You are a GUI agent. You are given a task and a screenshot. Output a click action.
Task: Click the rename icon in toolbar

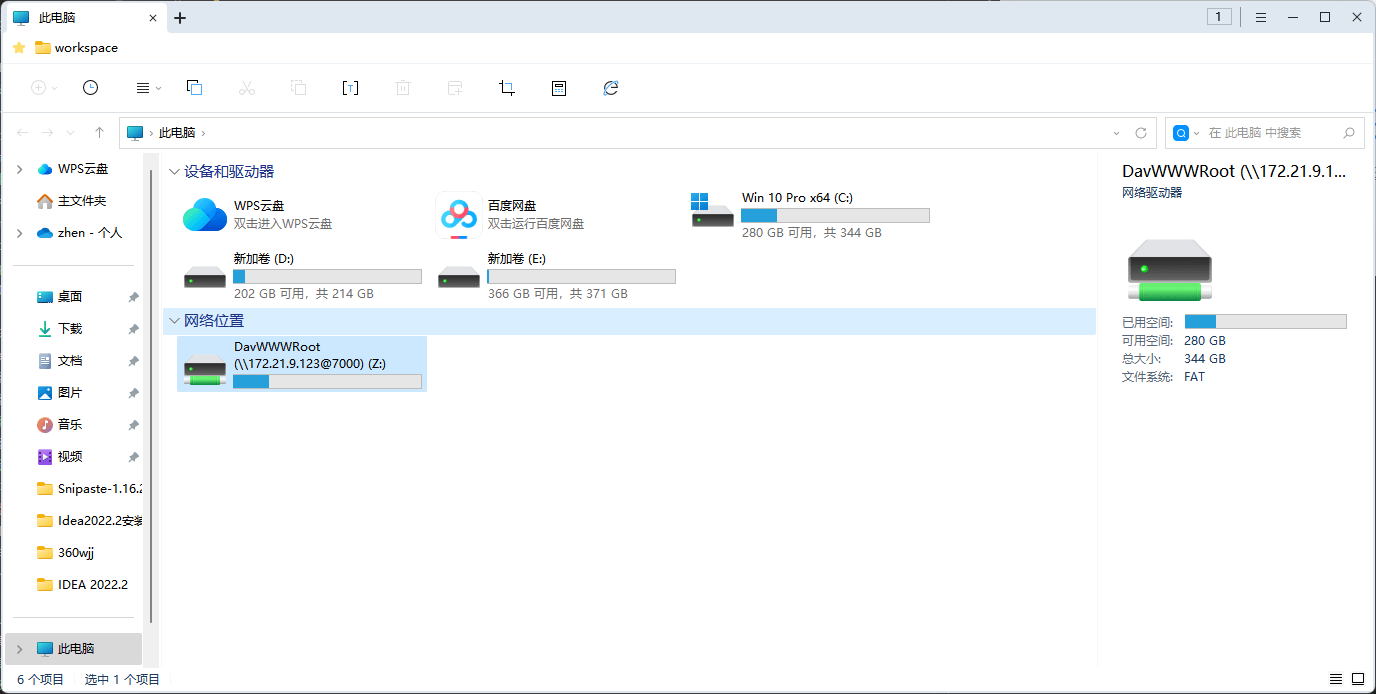[350, 88]
